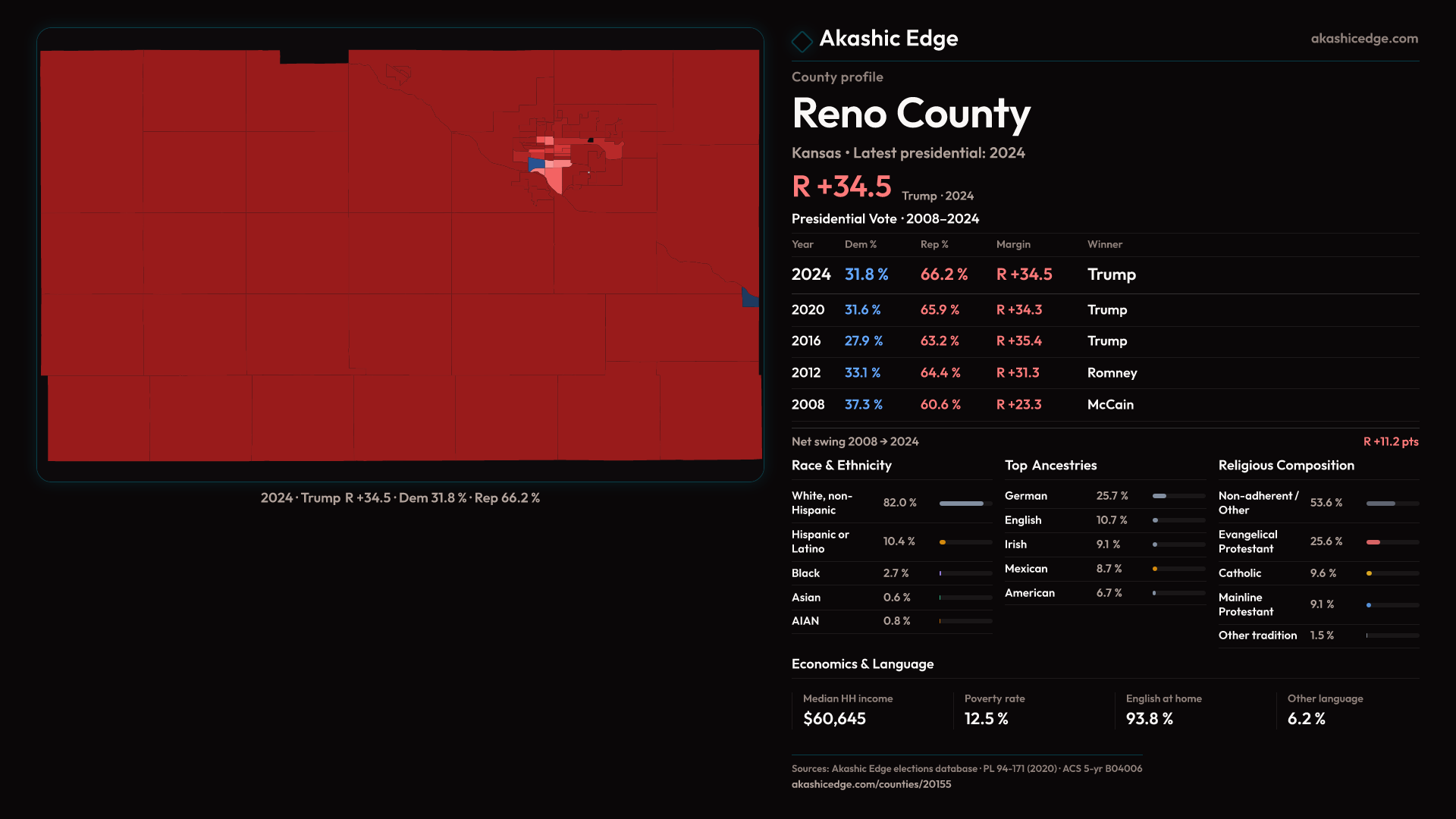Click the Akashic Edge diamond logo icon
The height and width of the screenshot is (819, 1456).
tap(802, 41)
